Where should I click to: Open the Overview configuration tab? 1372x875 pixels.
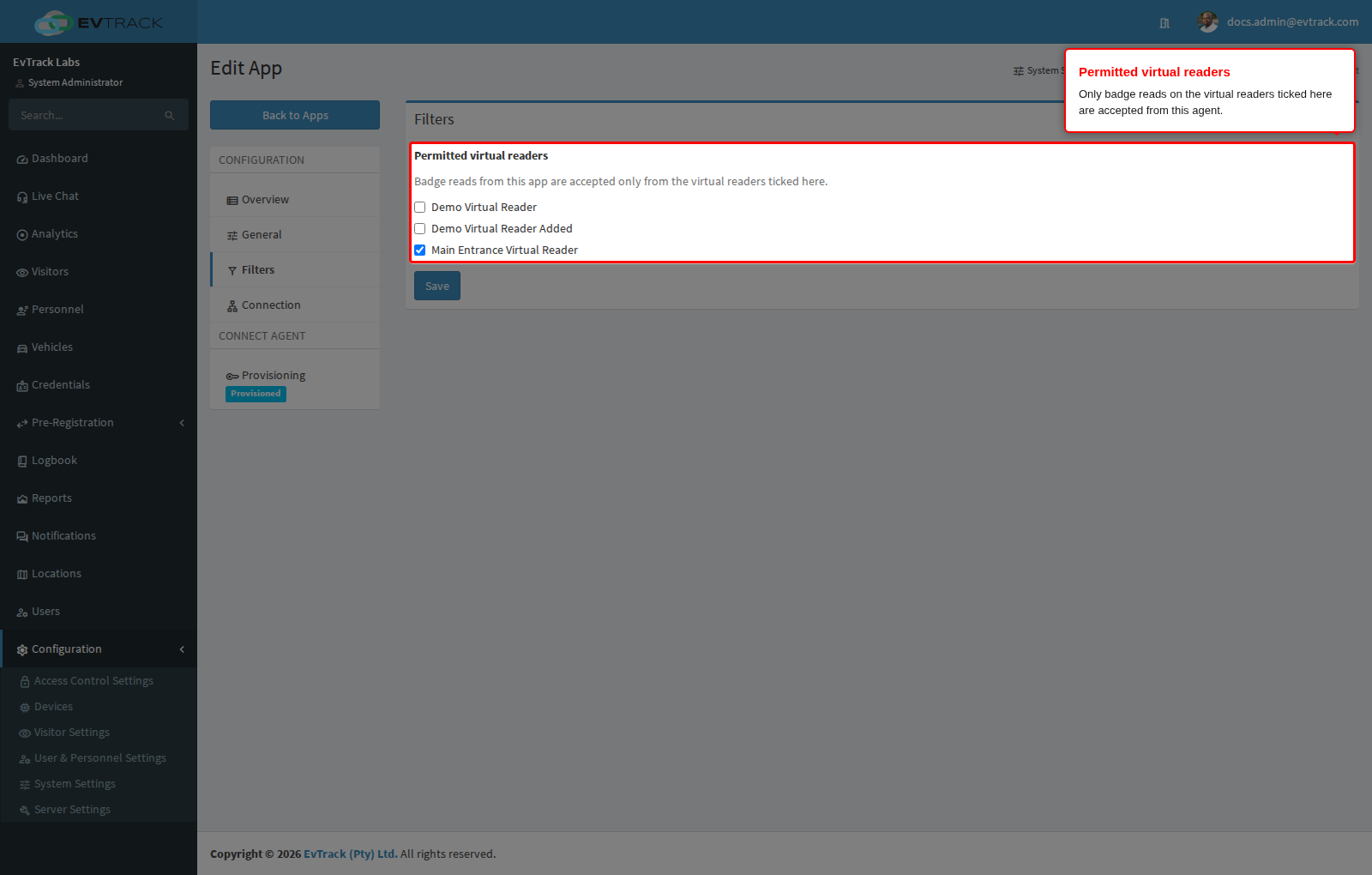295,200
